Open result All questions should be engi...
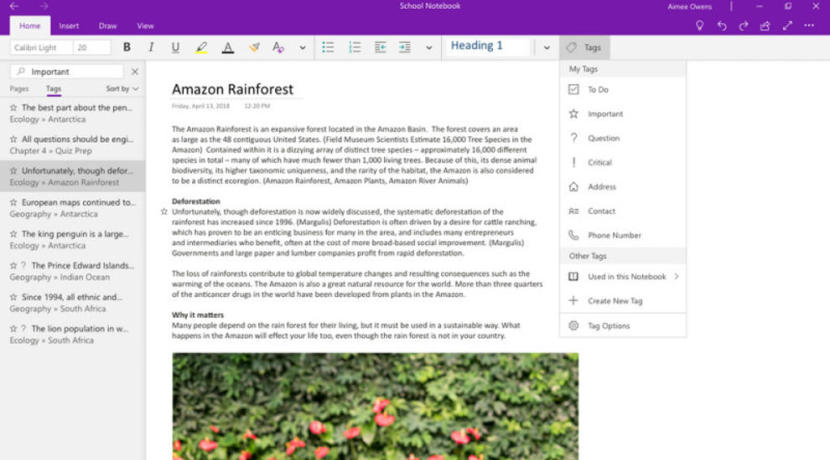Image resolution: width=830 pixels, height=460 pixels. pyautogui.click(x=73, y=145)
